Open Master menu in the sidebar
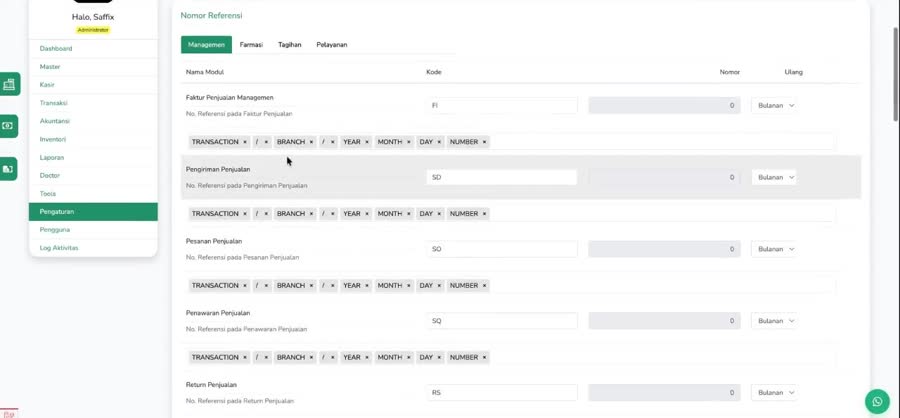 tap(93, 67)
